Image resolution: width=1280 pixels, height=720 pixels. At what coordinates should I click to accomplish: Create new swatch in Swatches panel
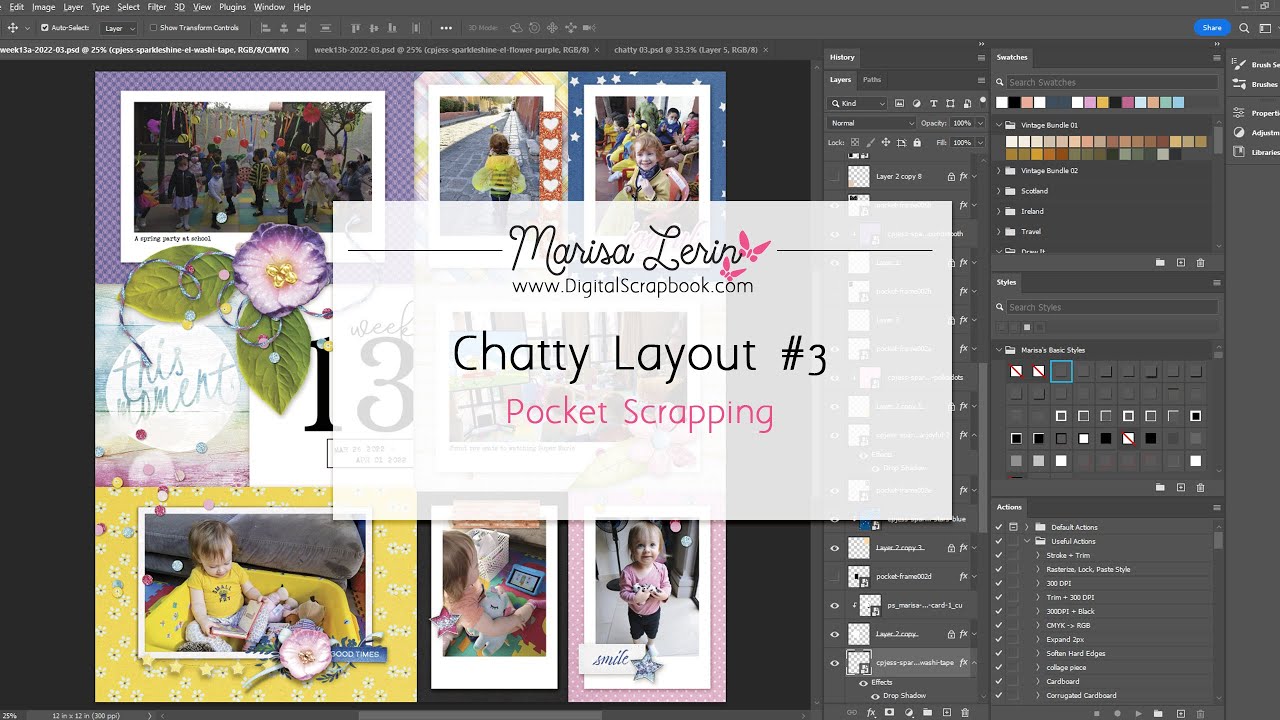pos(1181,262)
